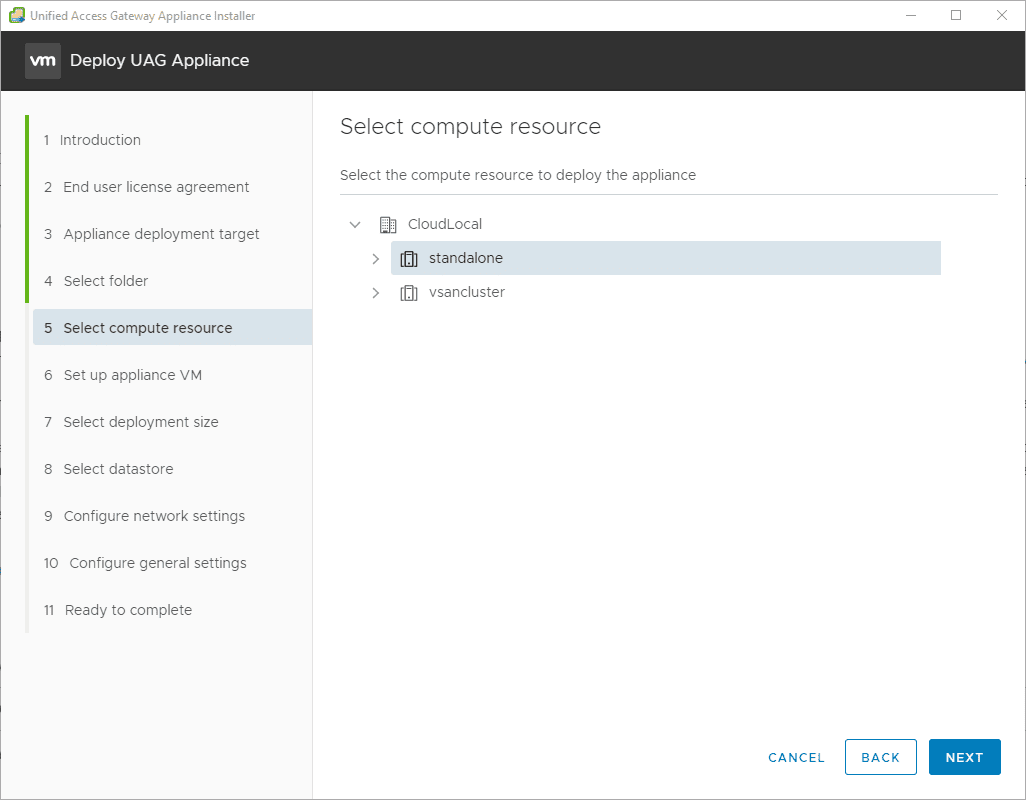Expand the standalone cluster node
1026x800 pixels.
click(x=376, y=258)
